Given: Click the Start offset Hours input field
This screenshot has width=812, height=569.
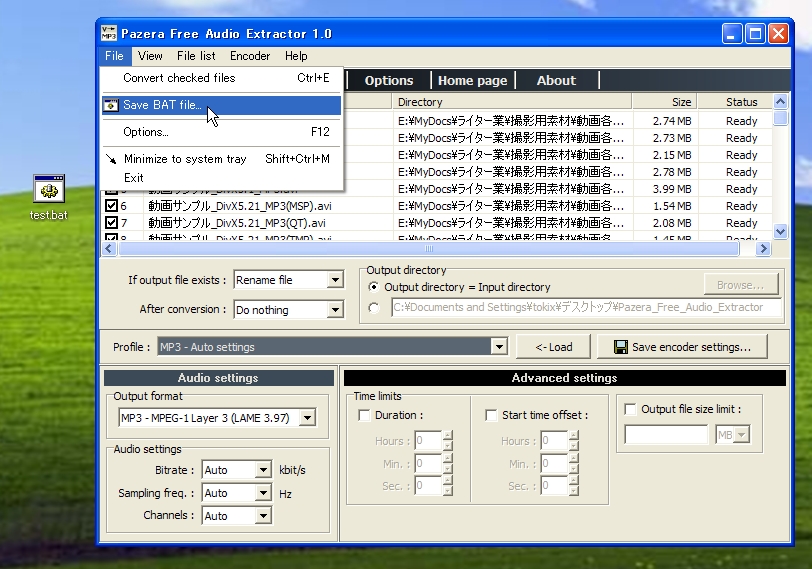Looking at the screenshot, I should click(554, 441).
